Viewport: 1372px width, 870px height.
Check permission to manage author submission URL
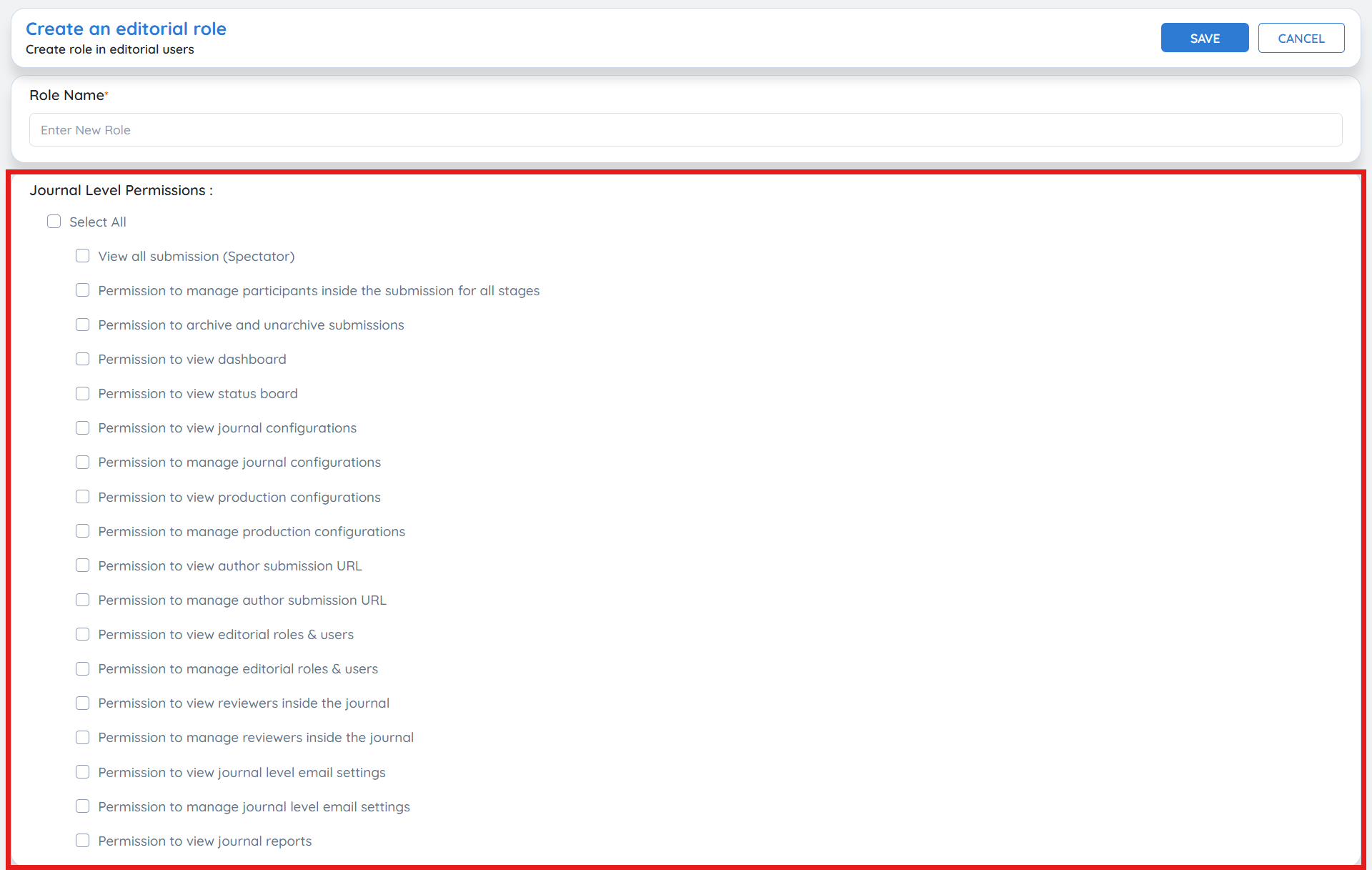[x=83, y=600]
